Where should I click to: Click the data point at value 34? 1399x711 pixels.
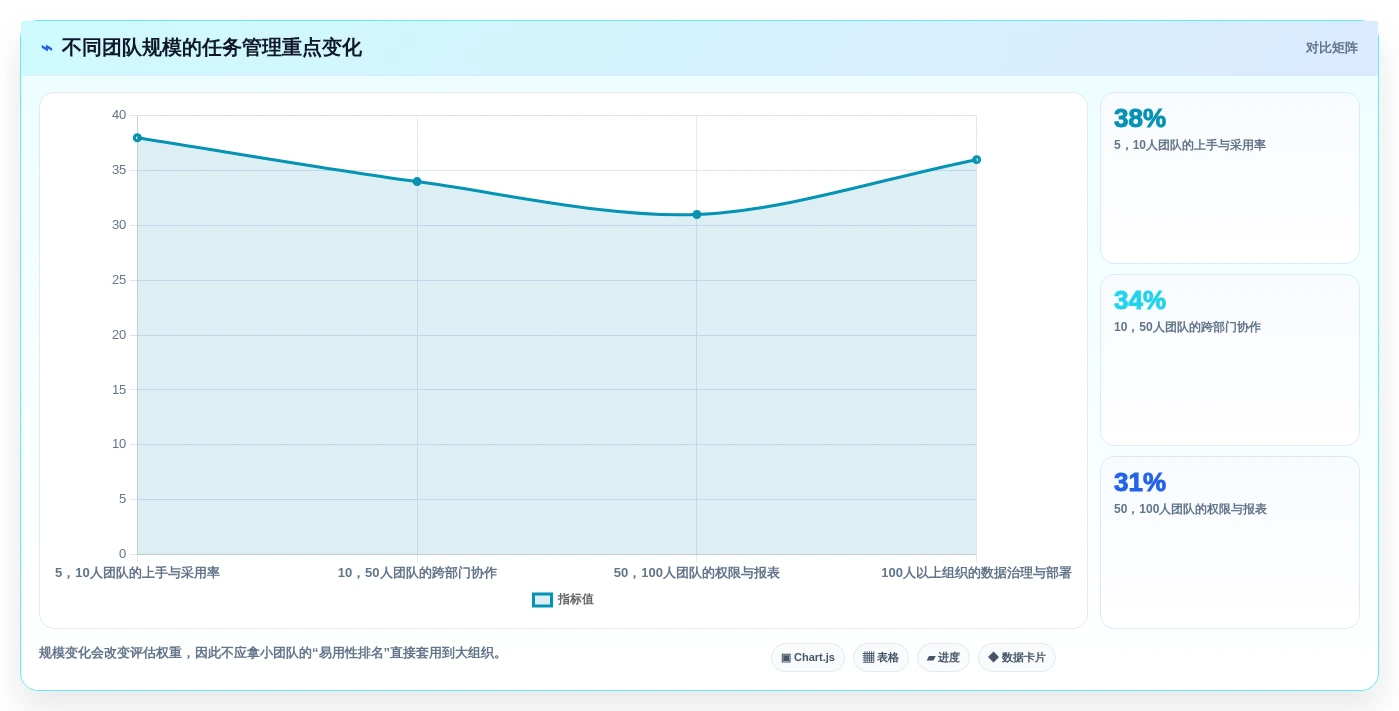417,182
